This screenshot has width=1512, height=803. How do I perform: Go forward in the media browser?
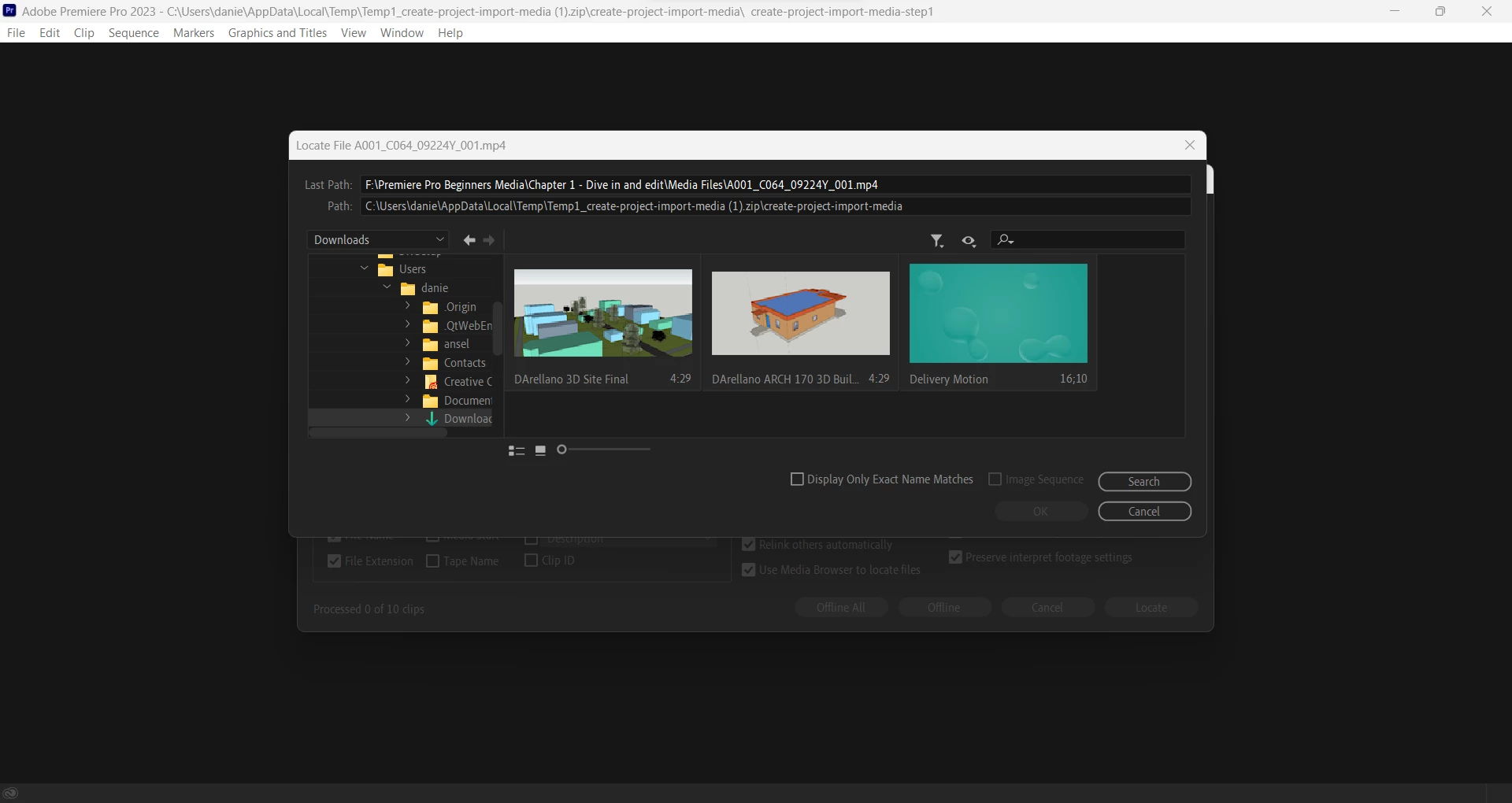click(x=489, y=240)
